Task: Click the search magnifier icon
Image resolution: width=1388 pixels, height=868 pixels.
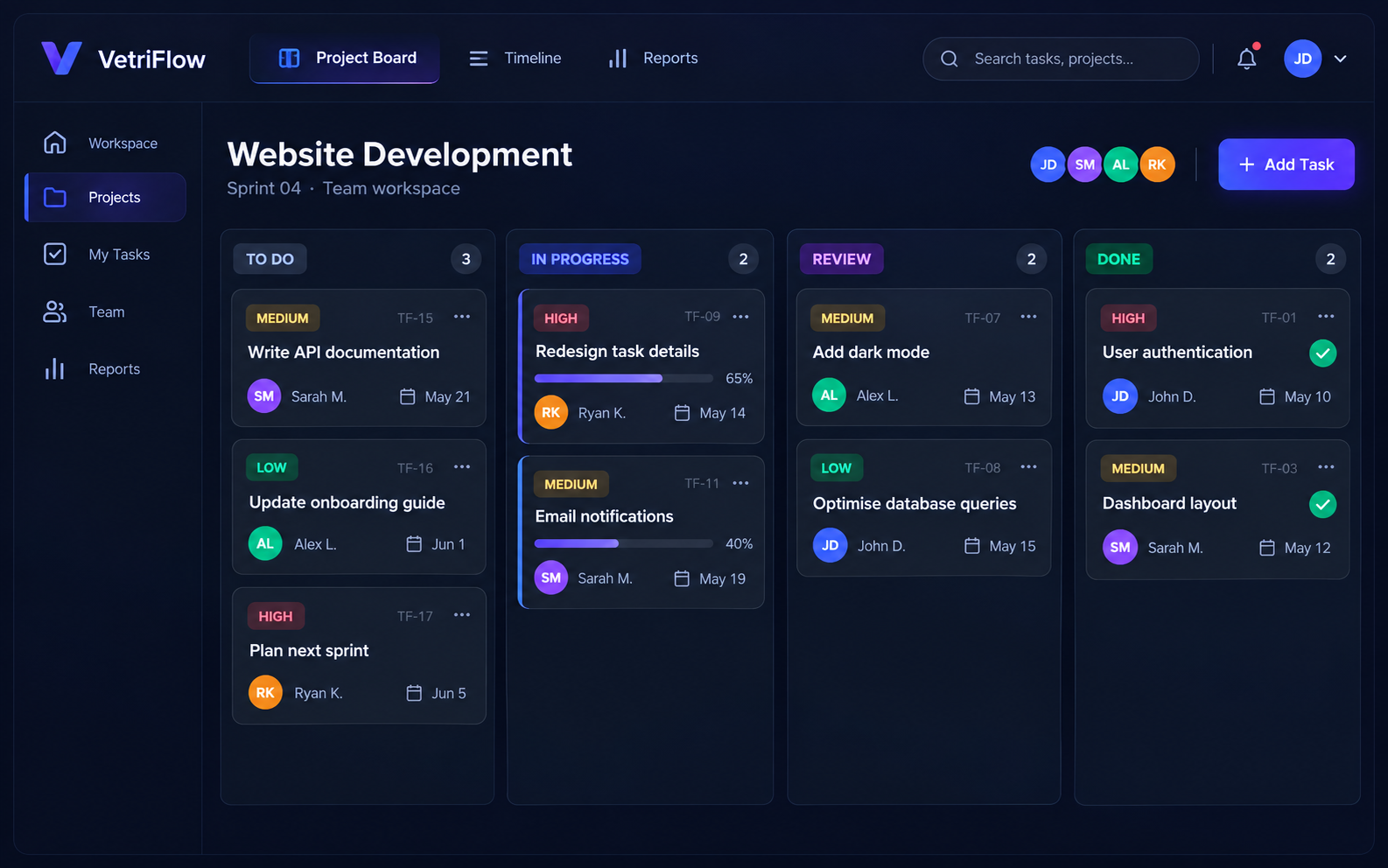Action: 950,59
